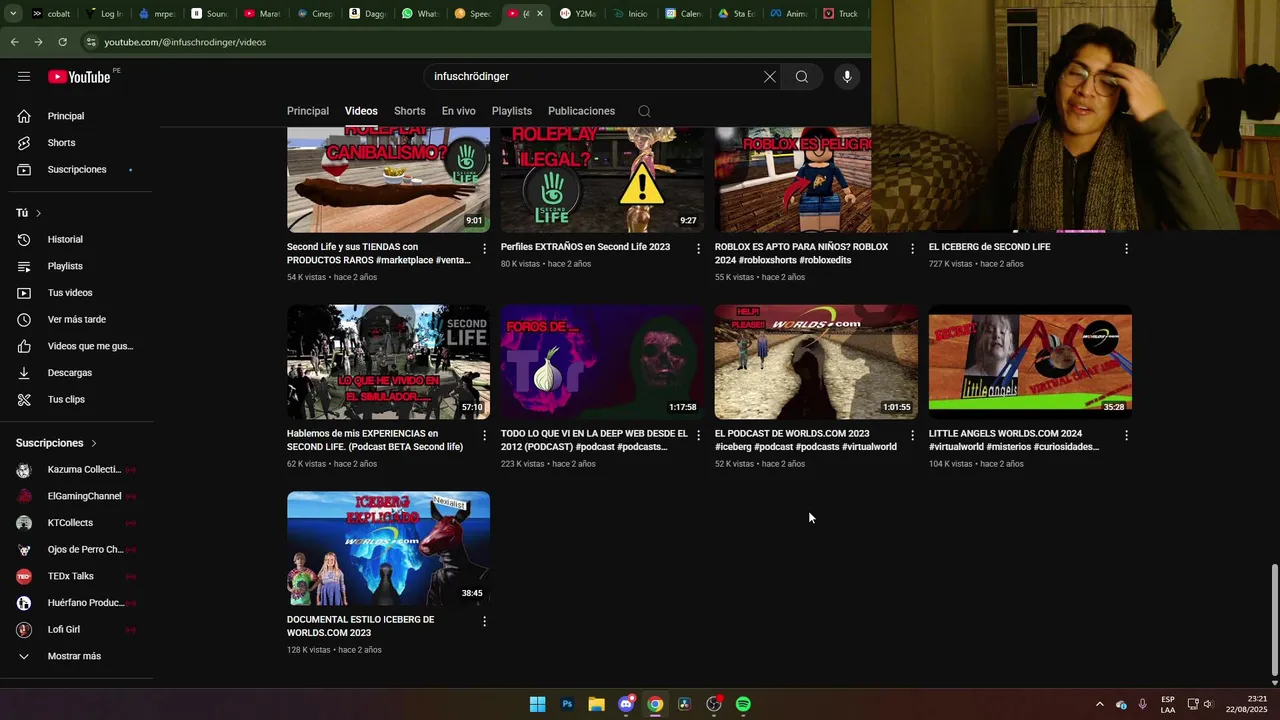The image size is (1280, 720).
Task: Click the YouTube logo
Action: (x=79, y=77)
